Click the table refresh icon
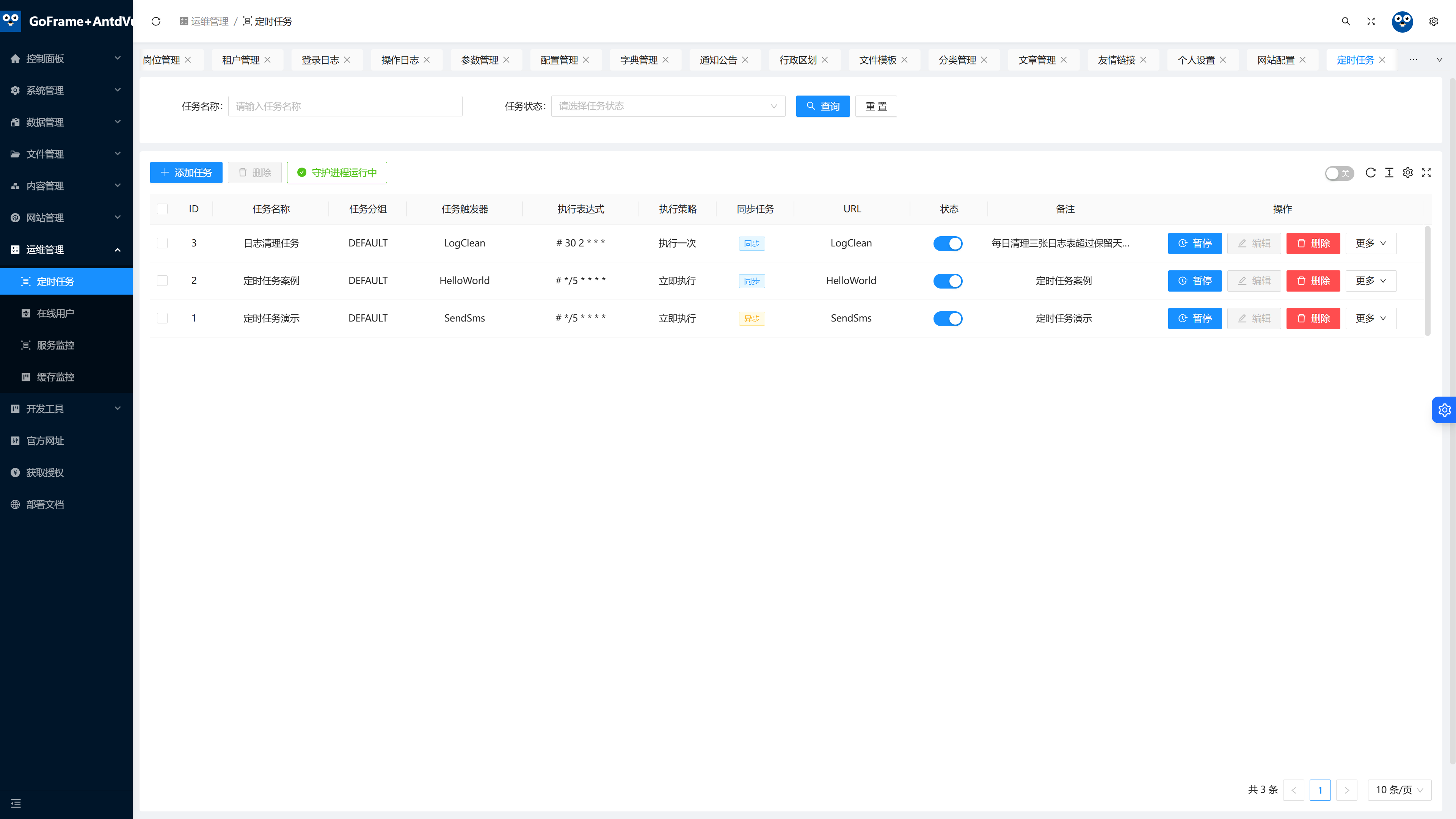1456x819 pixels. tap(1371, 173)
